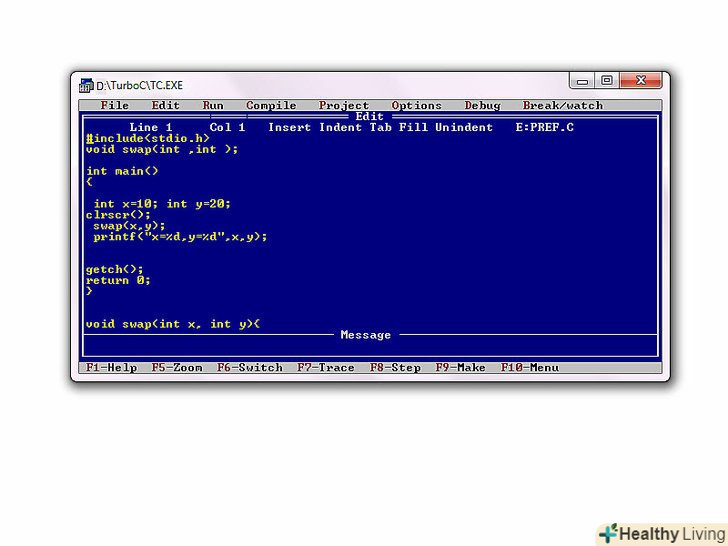Open the Break/watch menu
The height and width of the screenshot is (546, 728).
pos(563,105)
